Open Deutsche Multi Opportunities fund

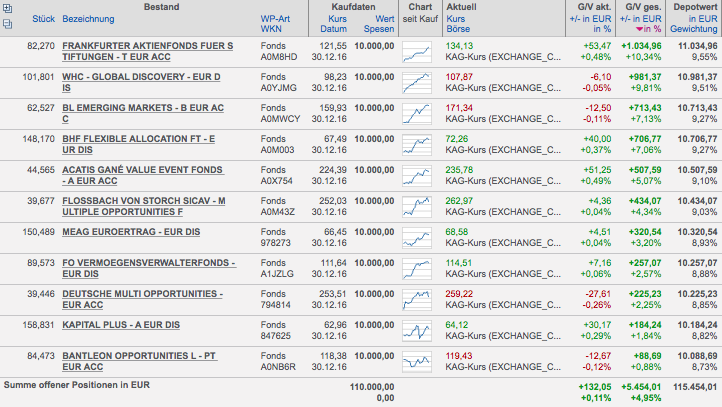pos(142,299)
